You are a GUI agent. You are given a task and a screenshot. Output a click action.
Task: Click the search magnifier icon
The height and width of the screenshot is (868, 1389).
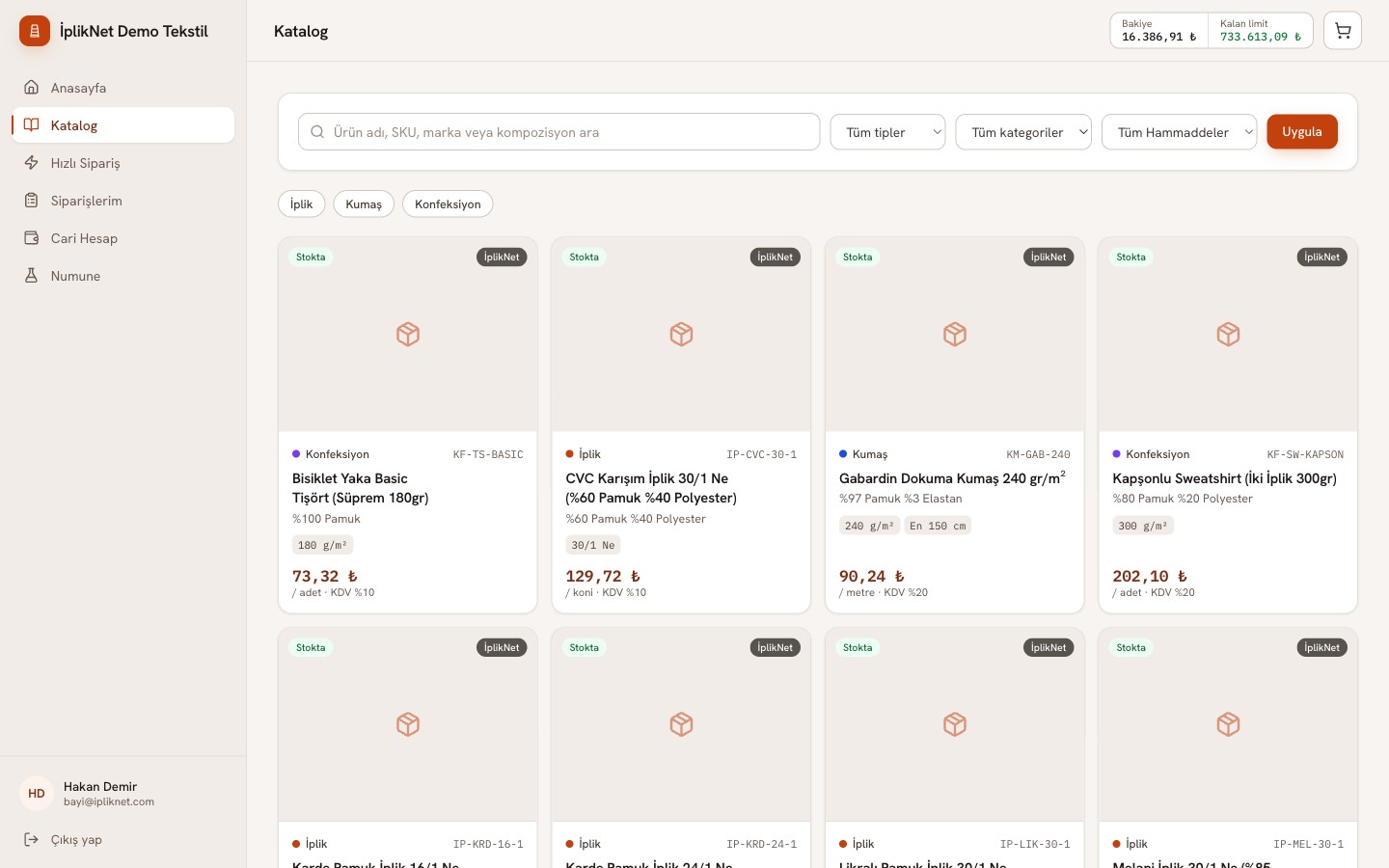pos(316,132)
